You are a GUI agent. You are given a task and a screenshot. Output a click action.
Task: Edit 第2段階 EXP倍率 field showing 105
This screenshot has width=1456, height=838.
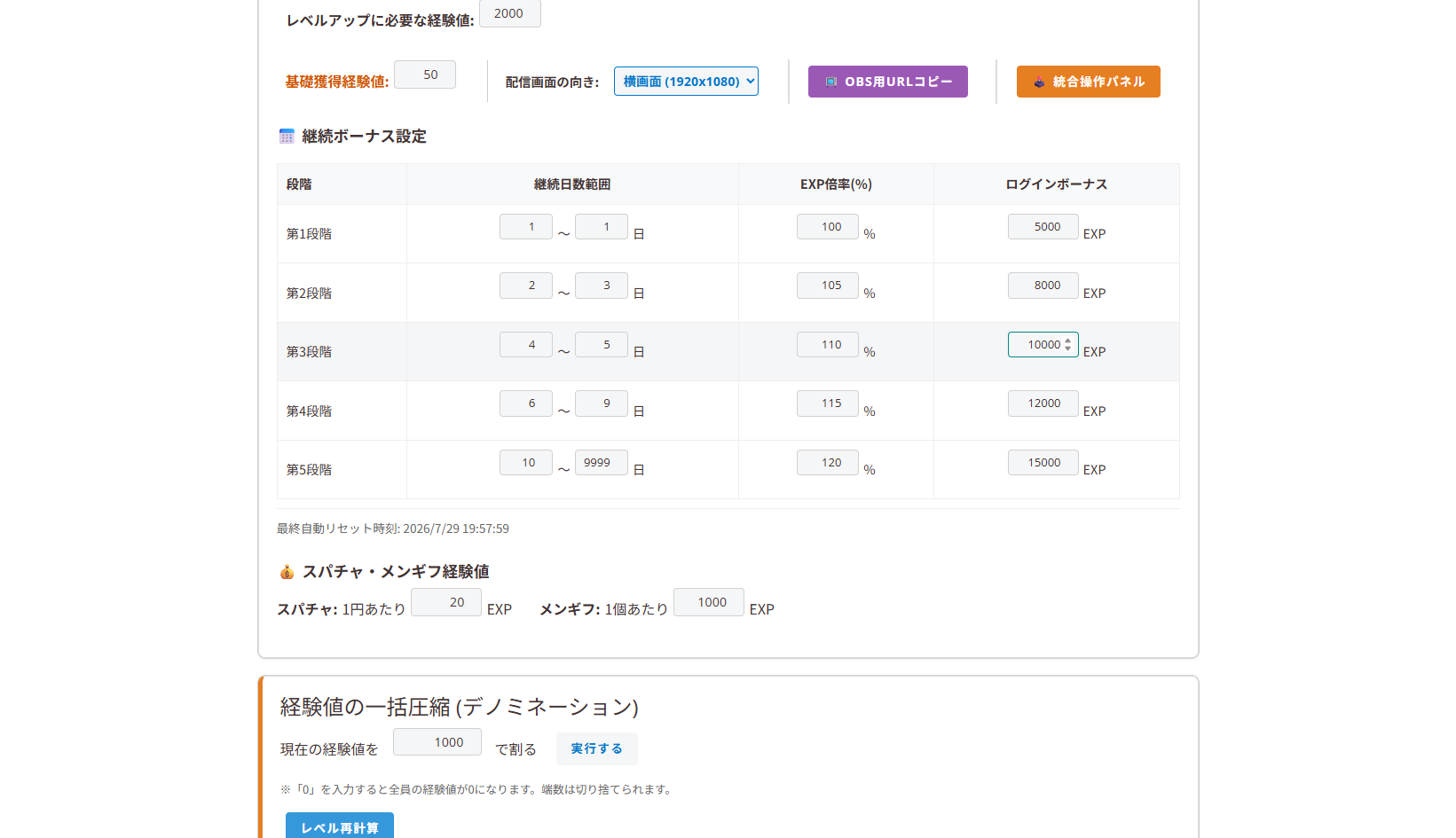click(x=828, y=285)
